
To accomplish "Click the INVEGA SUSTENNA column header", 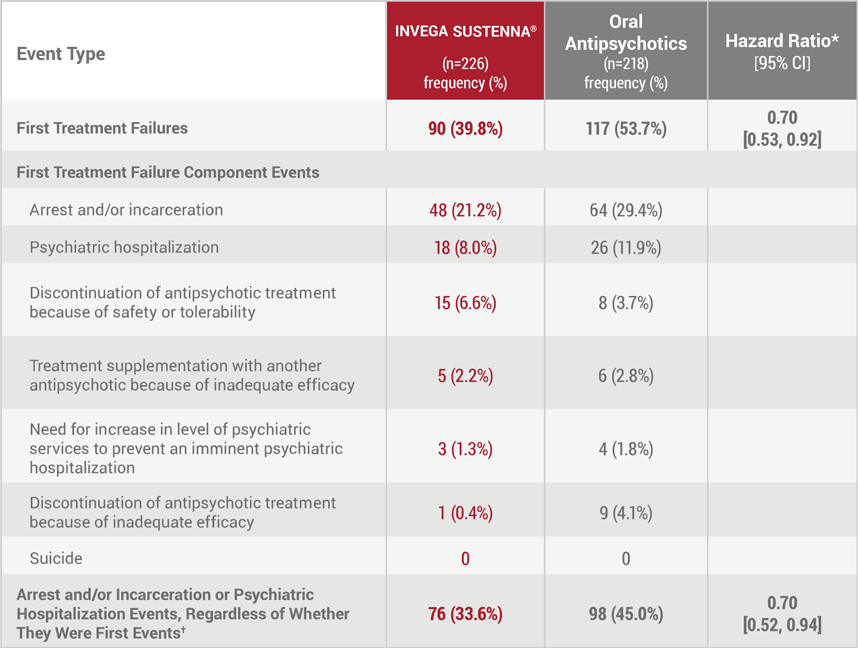I will pos(466,51).
